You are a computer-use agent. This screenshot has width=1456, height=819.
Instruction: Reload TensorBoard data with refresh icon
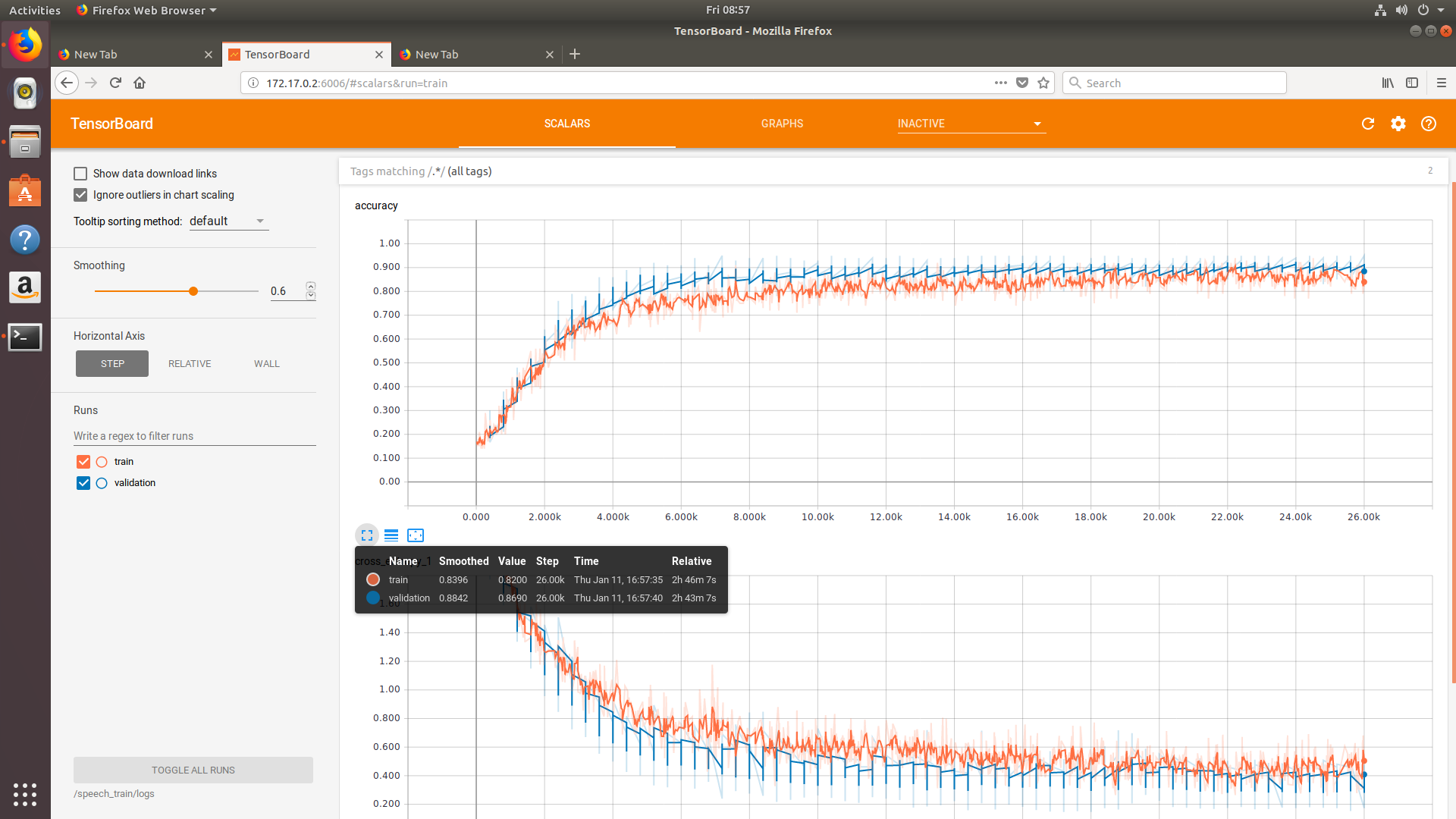pos(1368,124)
